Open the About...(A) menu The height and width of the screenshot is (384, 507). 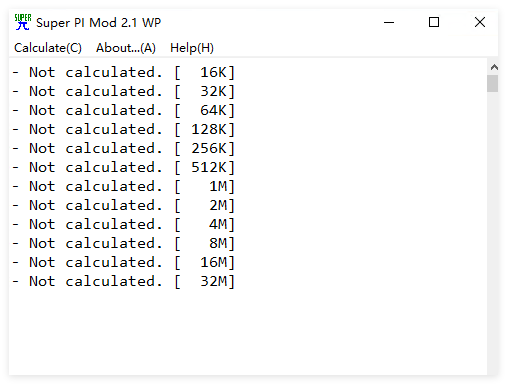click(126, 48)
